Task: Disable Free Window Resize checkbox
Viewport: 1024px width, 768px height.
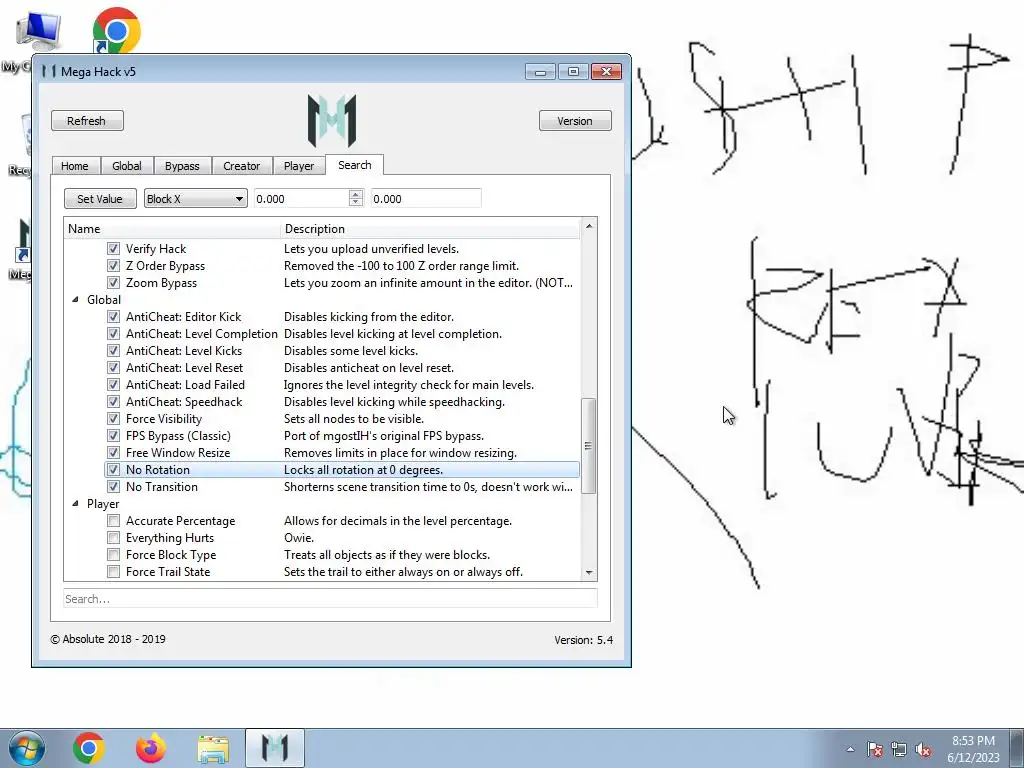Action: [x=114, y=453]
